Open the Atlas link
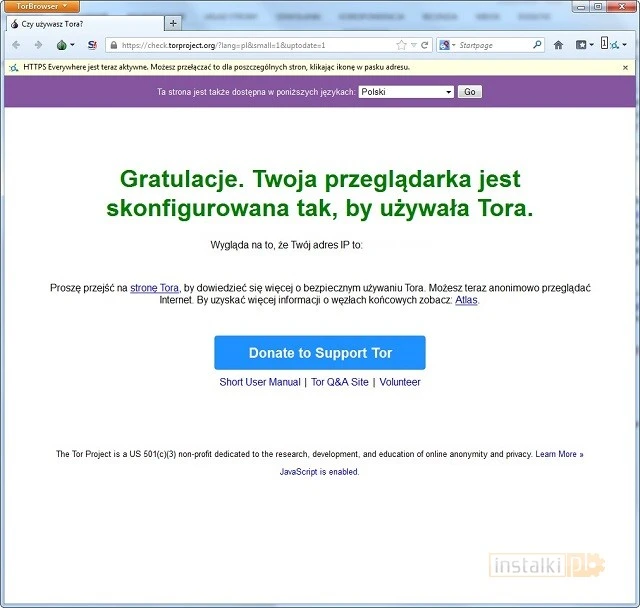The height and width of the screenshot is (608, 640). pos(466,300)
